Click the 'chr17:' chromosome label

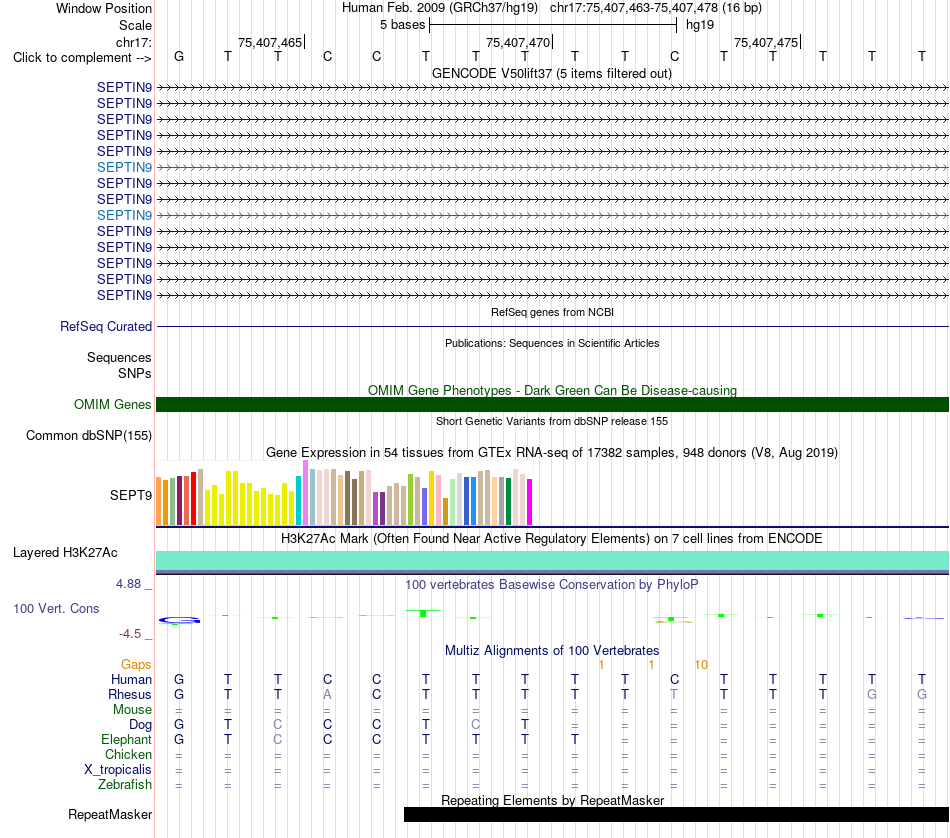(133, 42)
